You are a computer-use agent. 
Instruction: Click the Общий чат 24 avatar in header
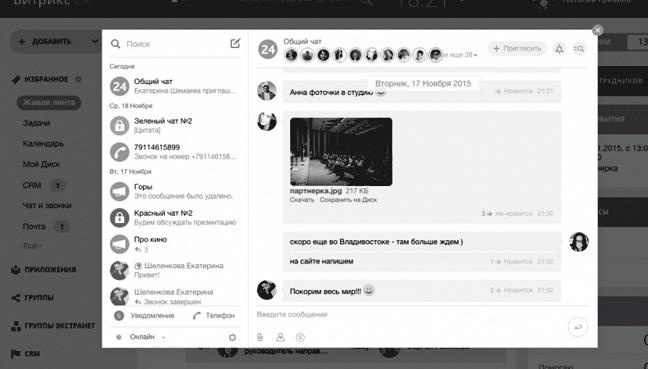pos(267,50)
